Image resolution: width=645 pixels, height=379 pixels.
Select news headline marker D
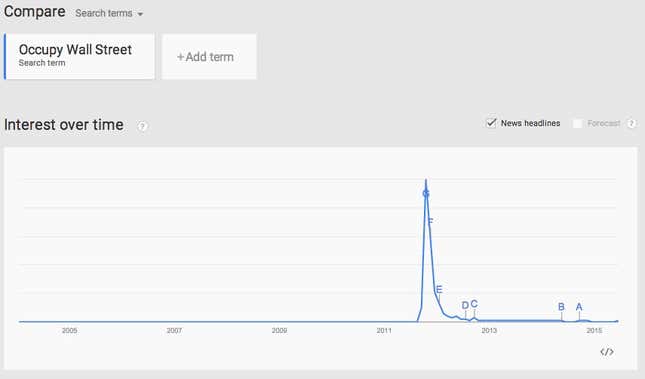(x=465, y=305)
